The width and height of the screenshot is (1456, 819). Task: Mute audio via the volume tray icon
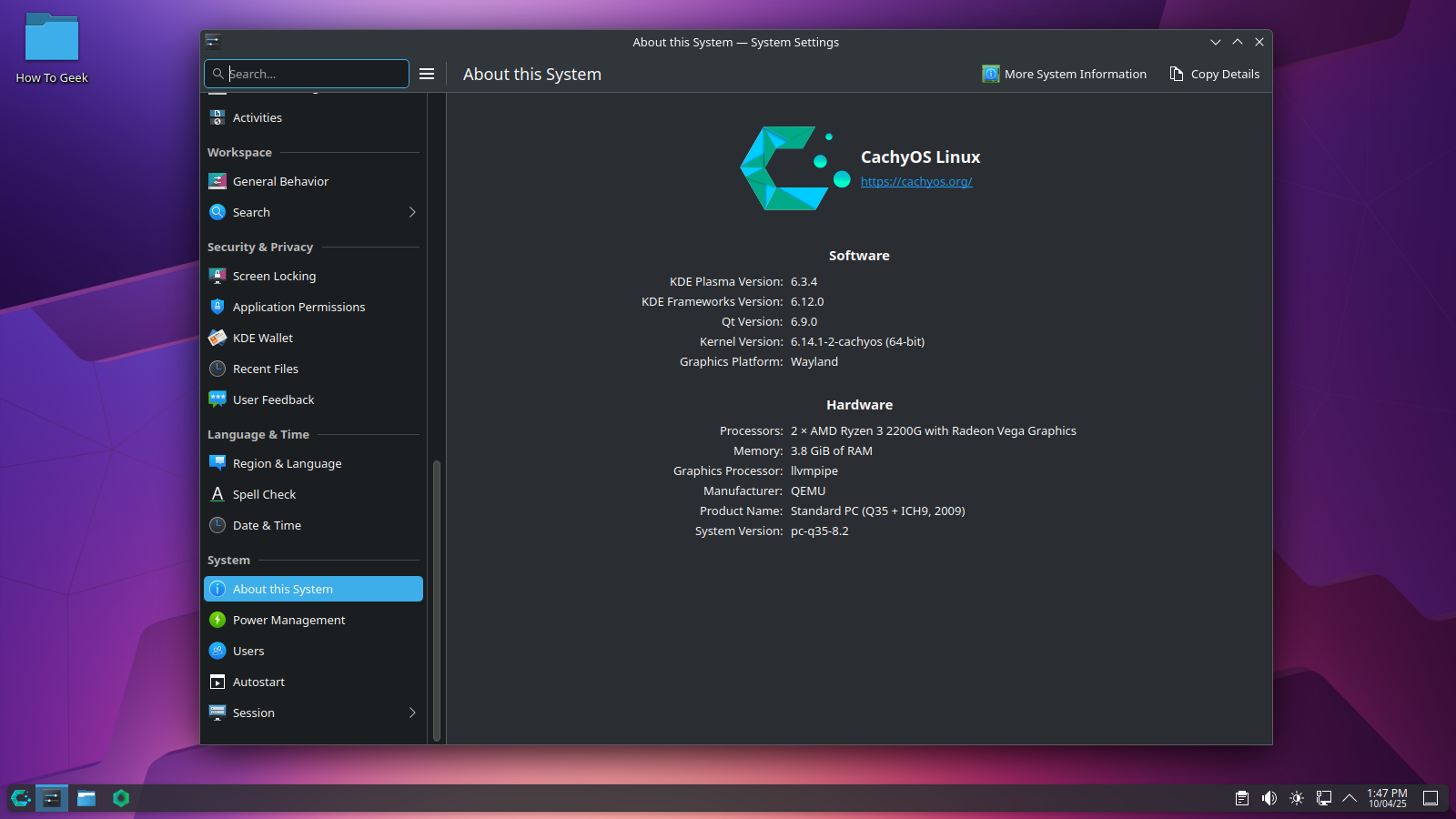(x=1268, y=798)
